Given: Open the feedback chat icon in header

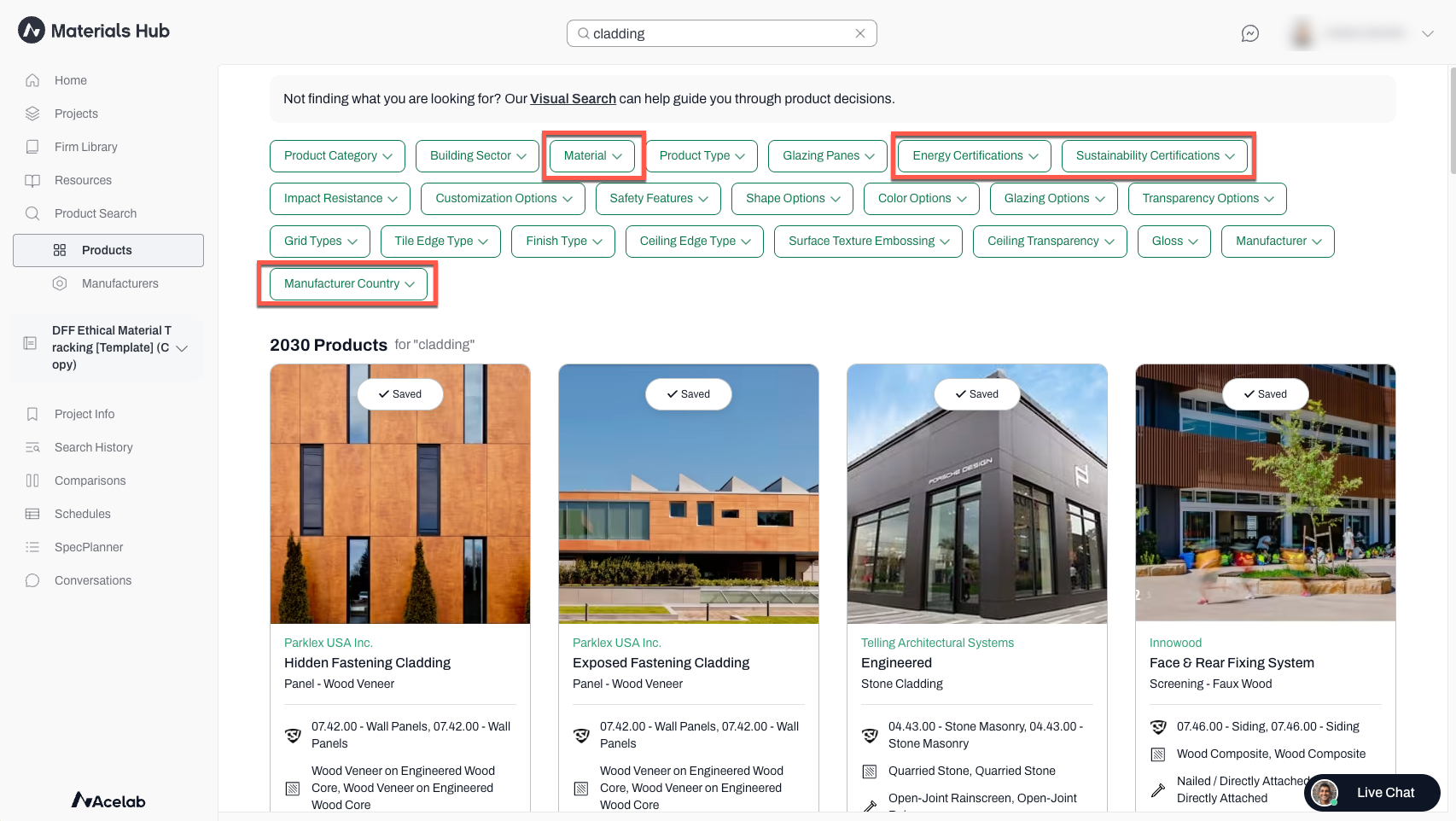Looking at the screenshot, I should click(1250, 33).
